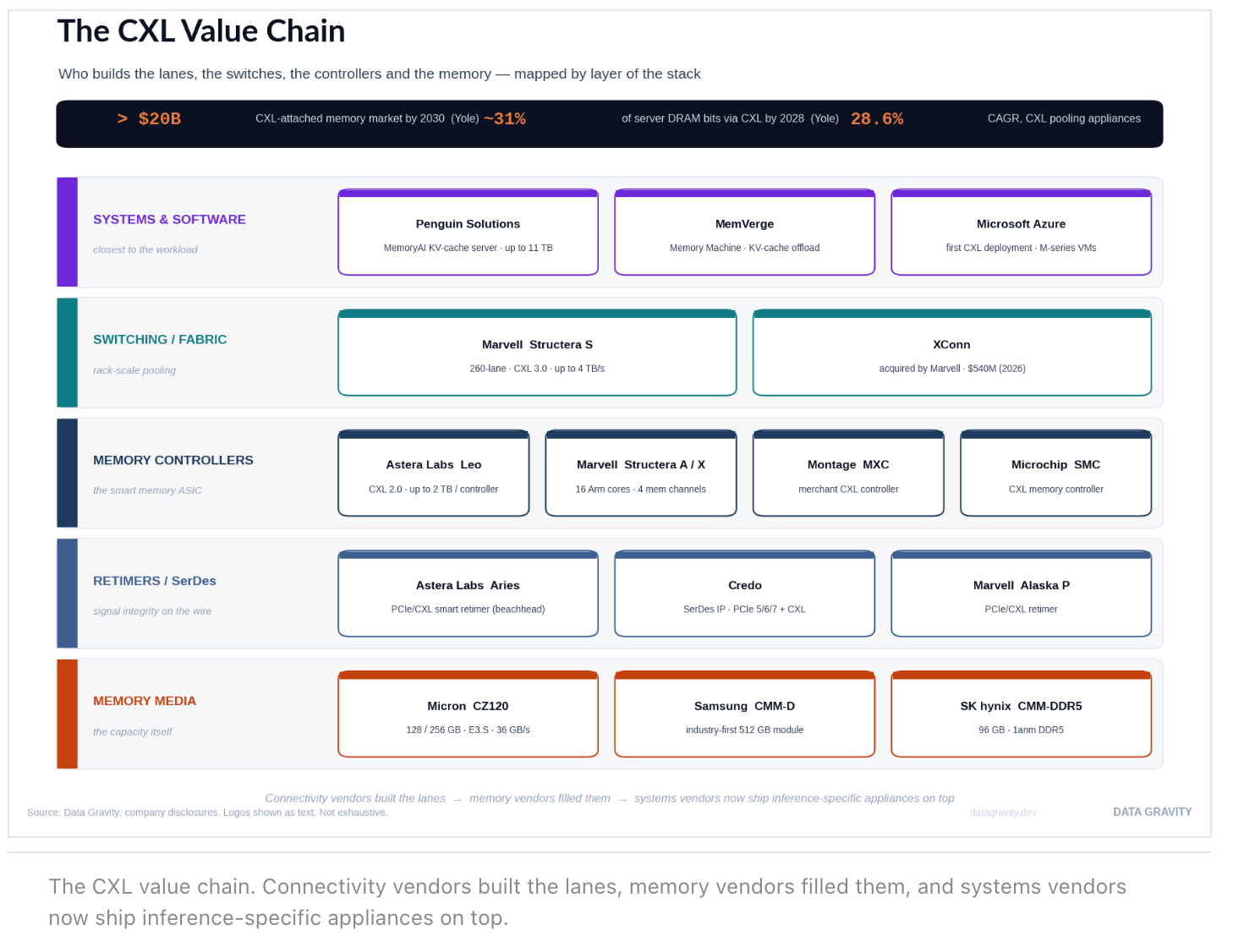
Task: Click 'CXL-attached memory market by 2030' text
Action: (350, 118)
